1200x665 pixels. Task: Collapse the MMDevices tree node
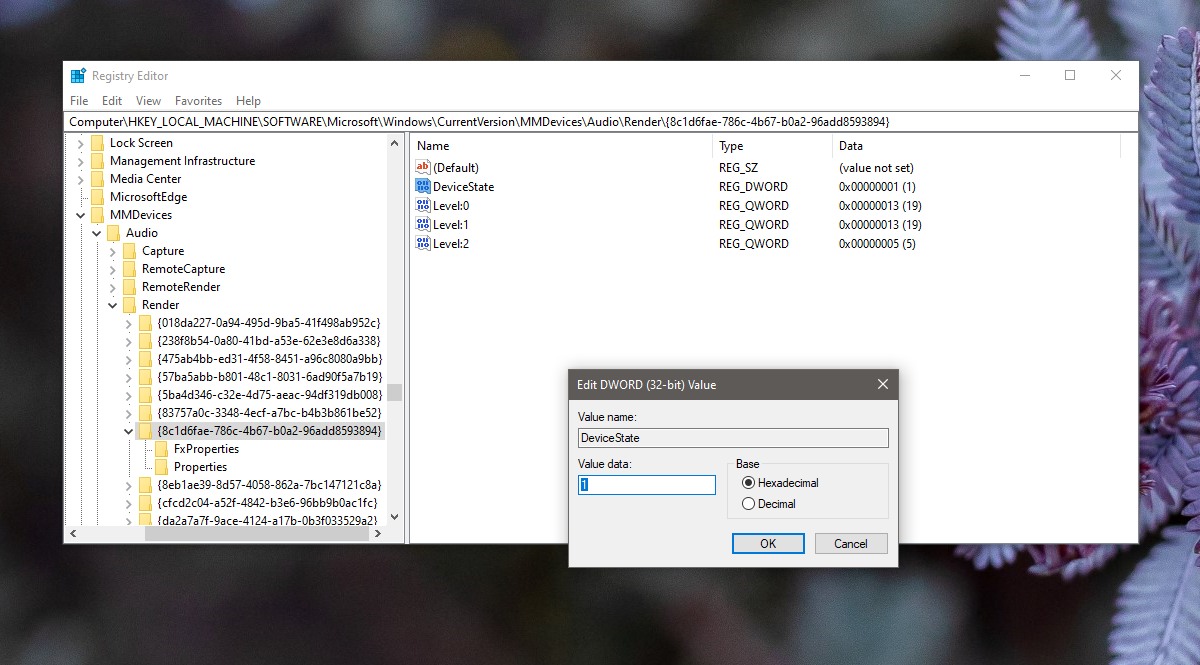click(x=80, y=215)
